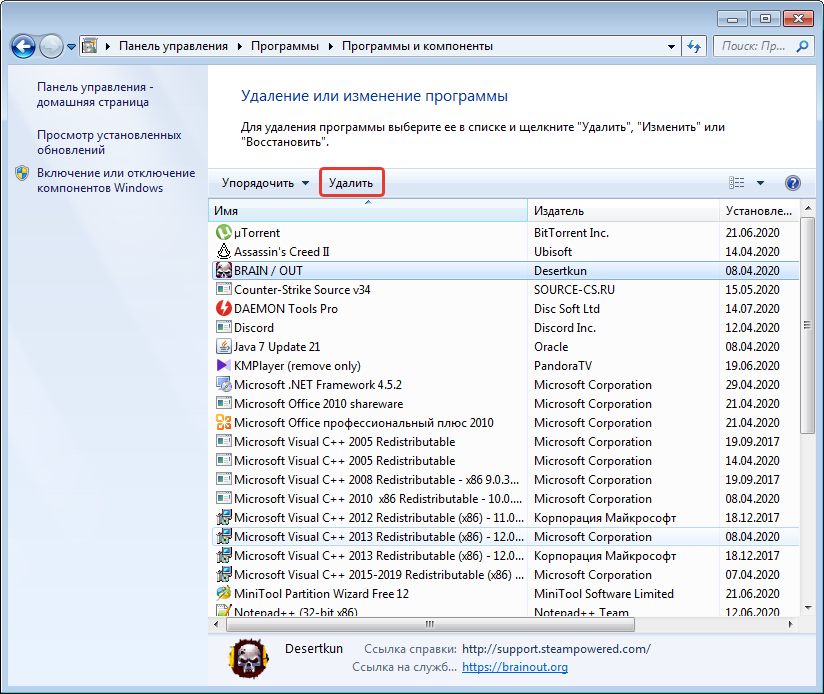Click the Удалить button
This screenshot has height=694, width=824.
pyautogui.click(x=351, y=183)
